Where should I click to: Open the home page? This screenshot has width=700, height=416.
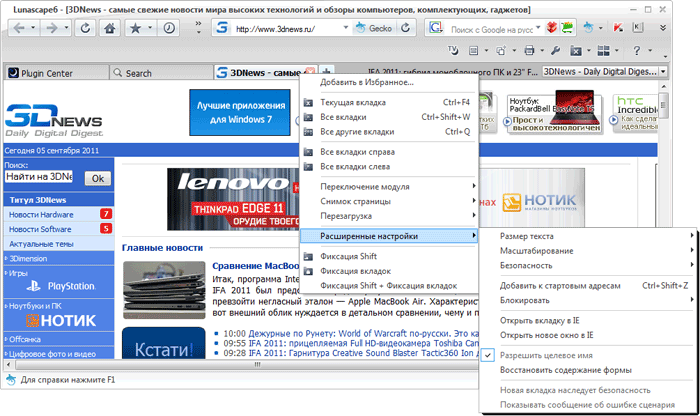109,29
